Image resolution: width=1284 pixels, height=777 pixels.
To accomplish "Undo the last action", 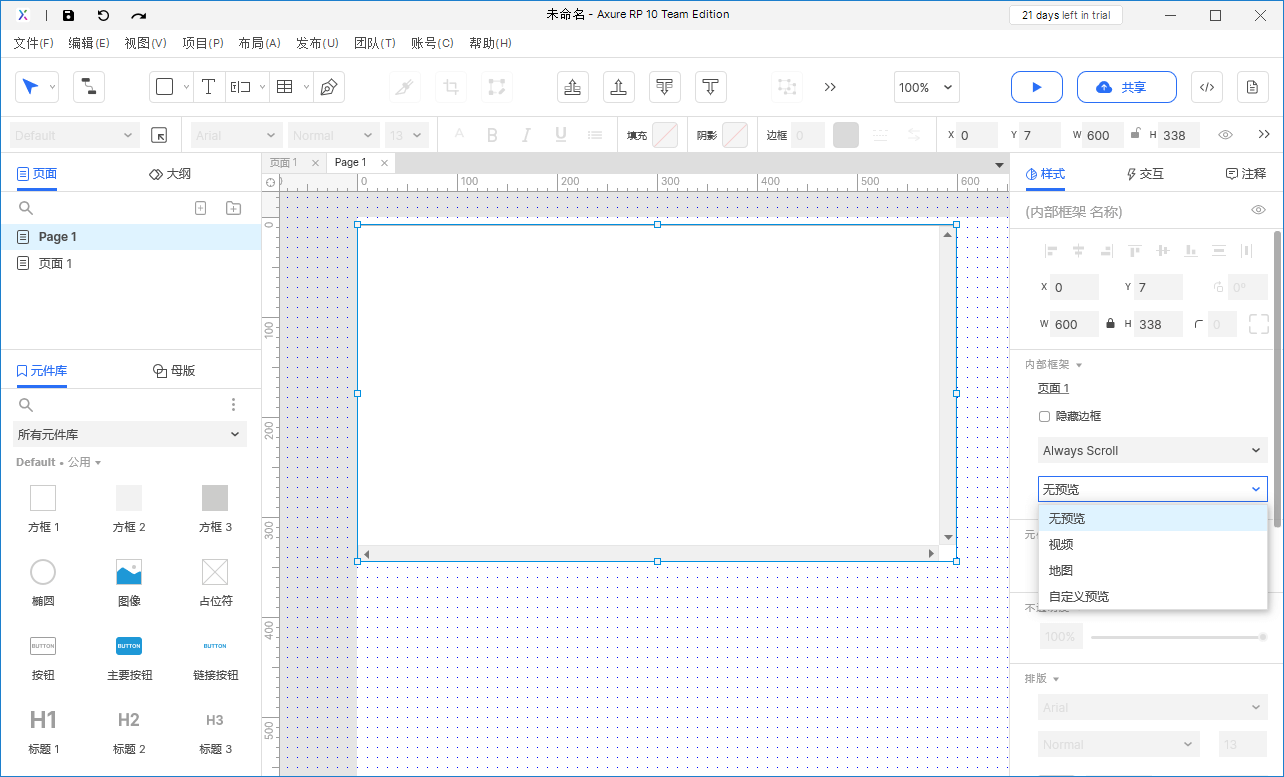I will pos(103,15).
